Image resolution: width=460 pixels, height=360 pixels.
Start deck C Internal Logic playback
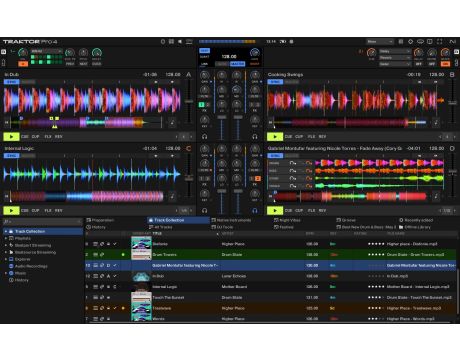[x=11, y=211]
